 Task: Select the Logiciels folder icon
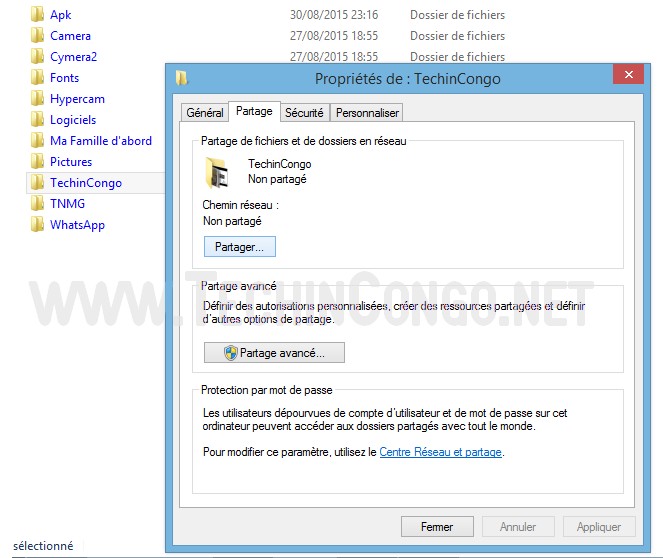tap(37, 119)
